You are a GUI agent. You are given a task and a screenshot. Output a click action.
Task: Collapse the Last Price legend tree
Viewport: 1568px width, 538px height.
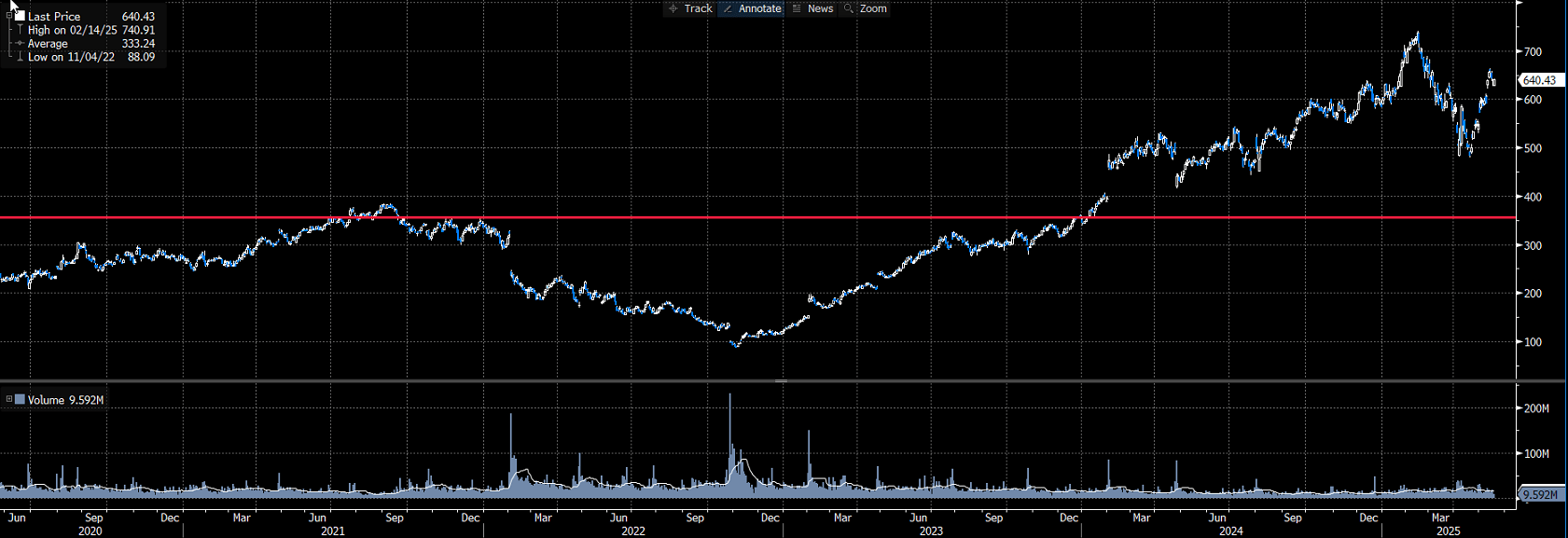click(x=8, y=16)
